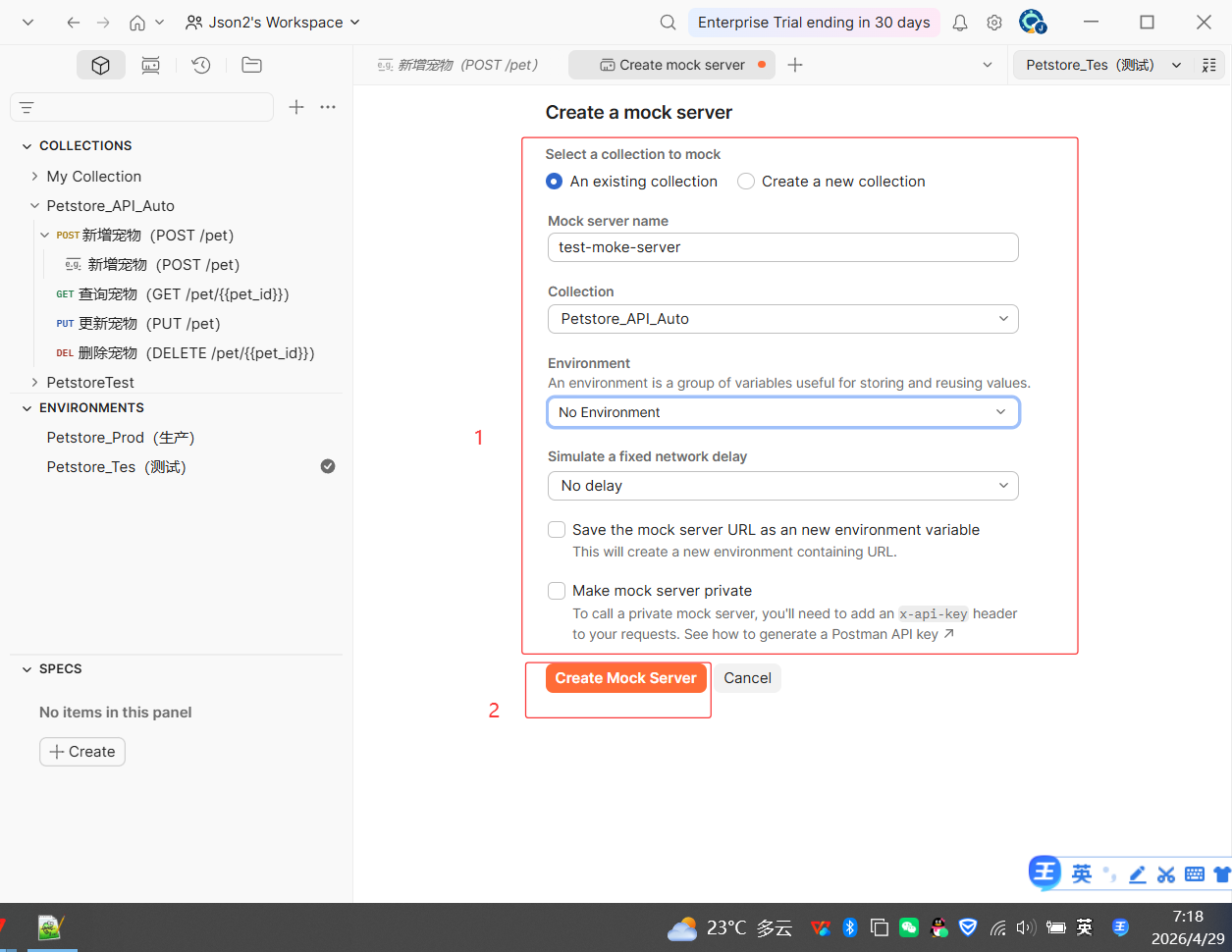Open the settings gear icon
Screen dimensions: 1232x952
[x=994, y=23]
